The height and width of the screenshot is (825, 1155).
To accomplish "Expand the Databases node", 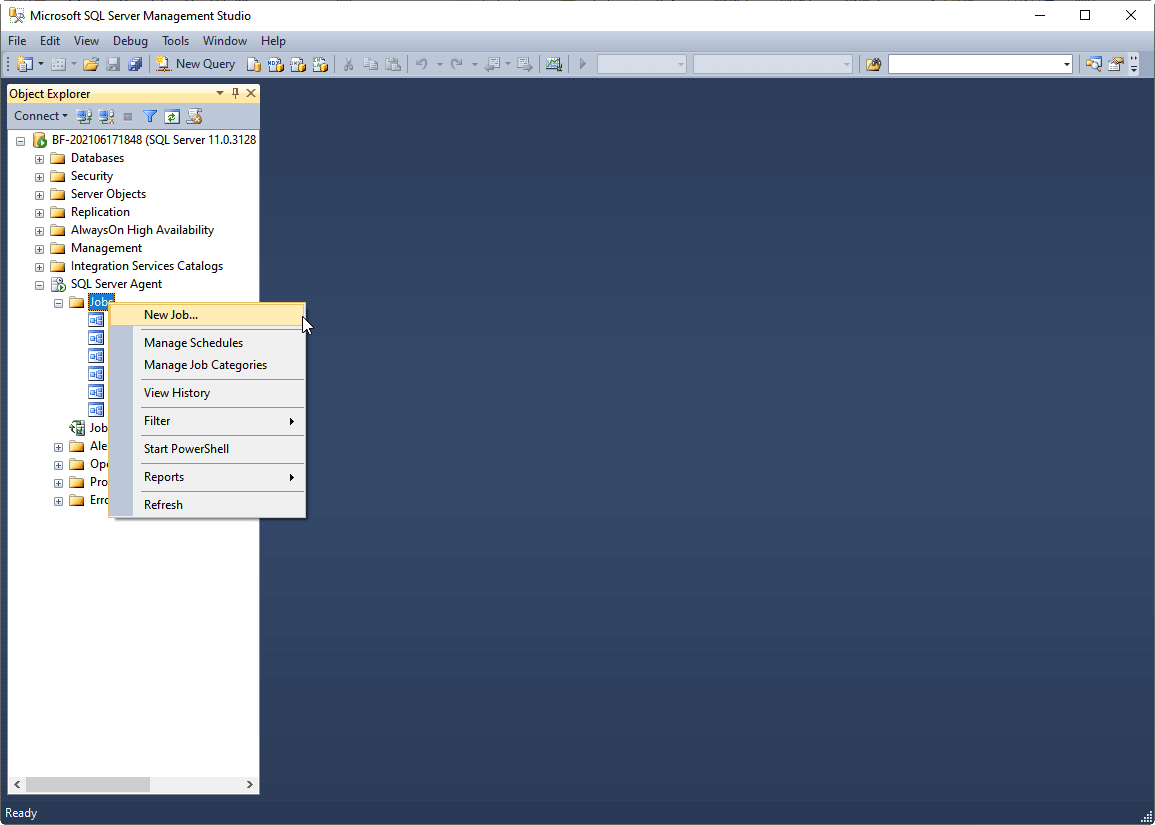I will [40, 158].
